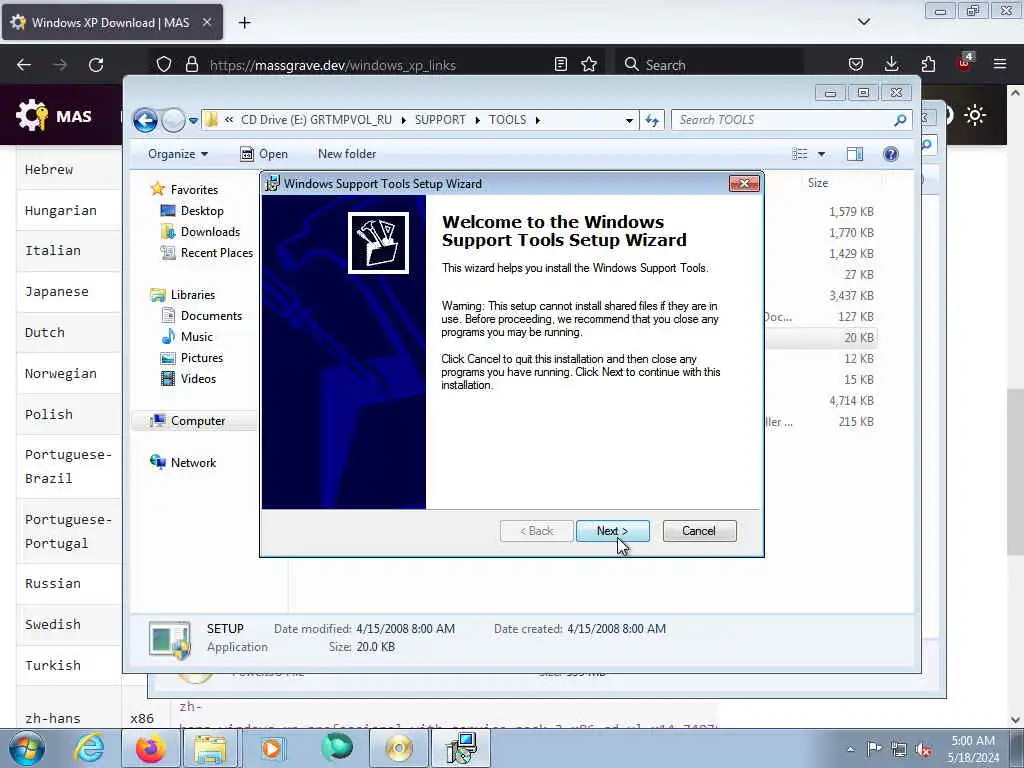Reload the Firefox page

point(96,65)
